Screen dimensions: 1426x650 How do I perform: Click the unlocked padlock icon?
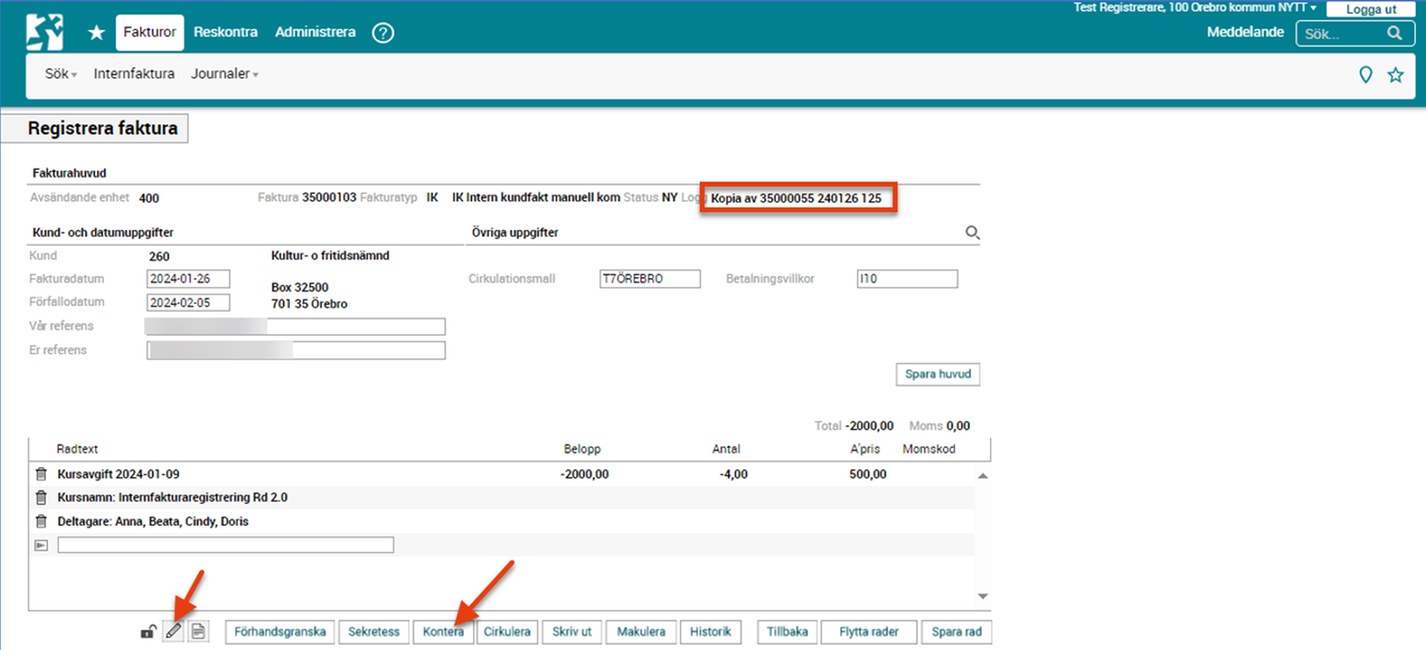(148, 631)
